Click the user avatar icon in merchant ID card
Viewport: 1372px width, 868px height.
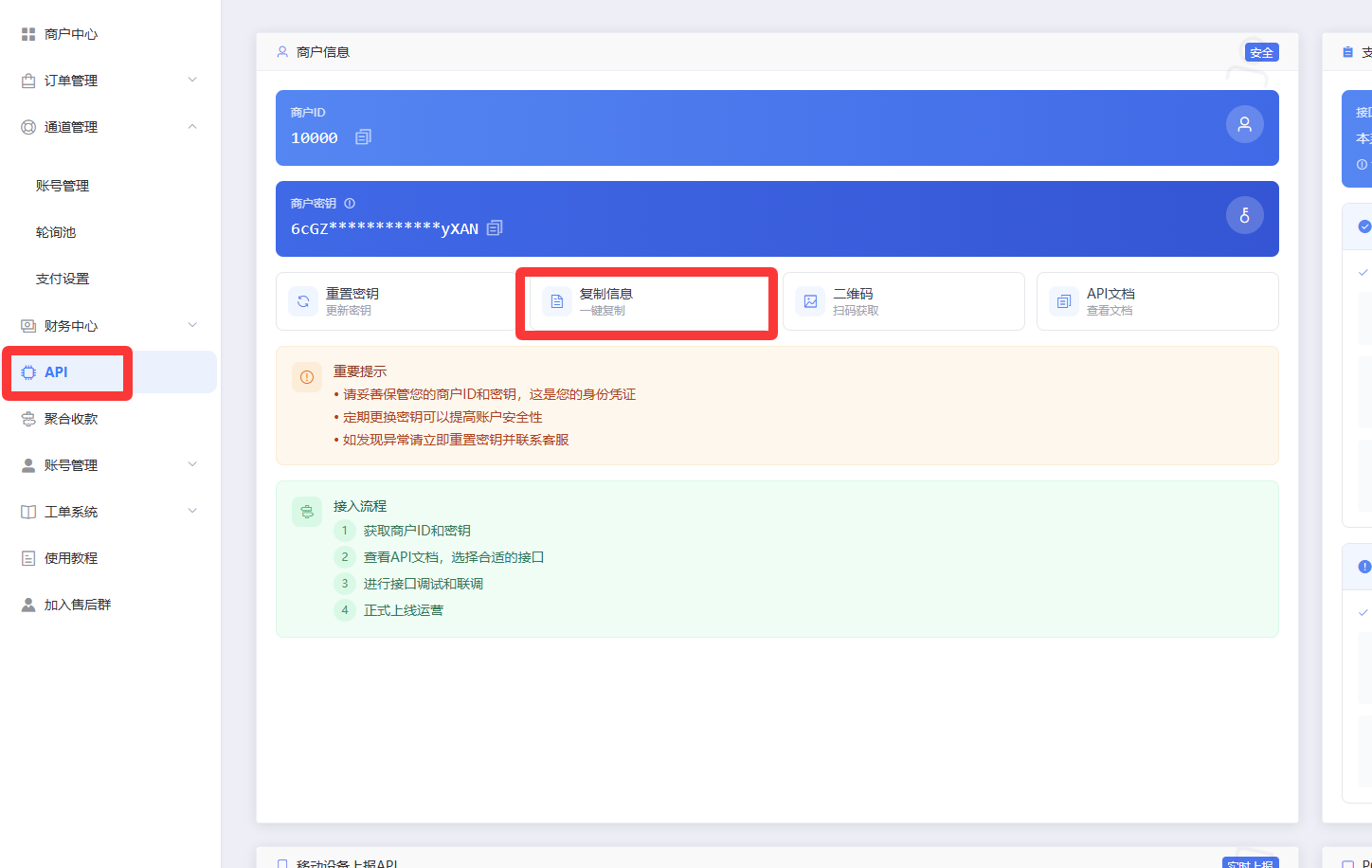point(1244,124)
